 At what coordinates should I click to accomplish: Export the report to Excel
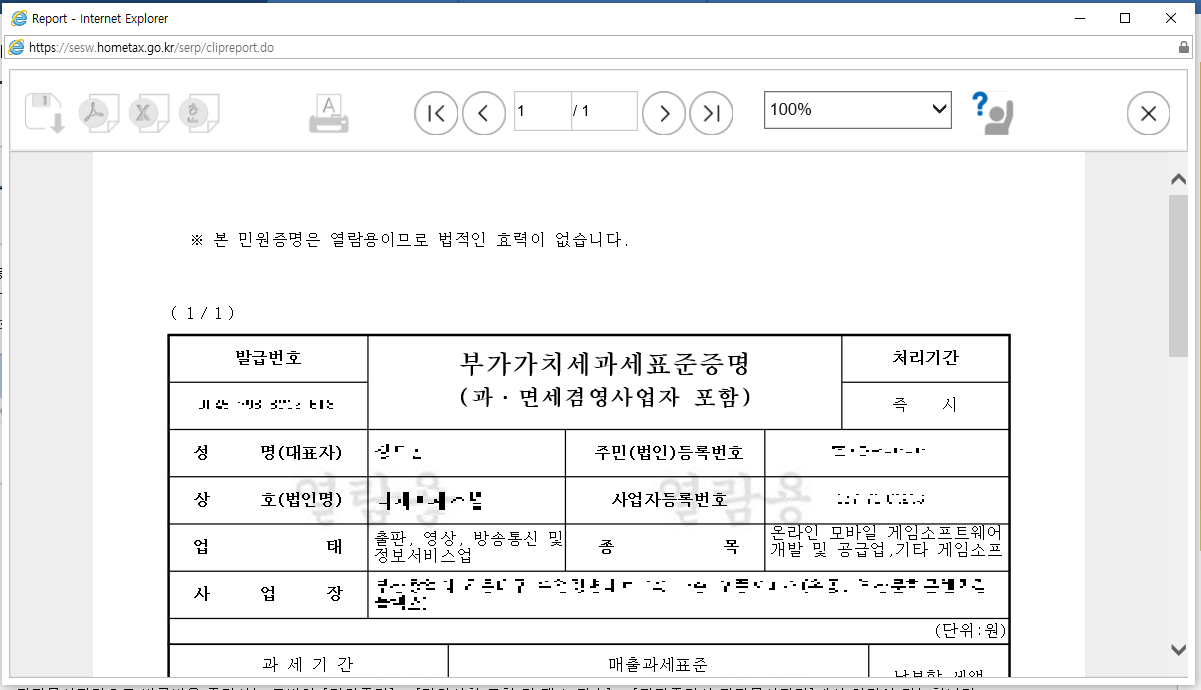[150, 113]
